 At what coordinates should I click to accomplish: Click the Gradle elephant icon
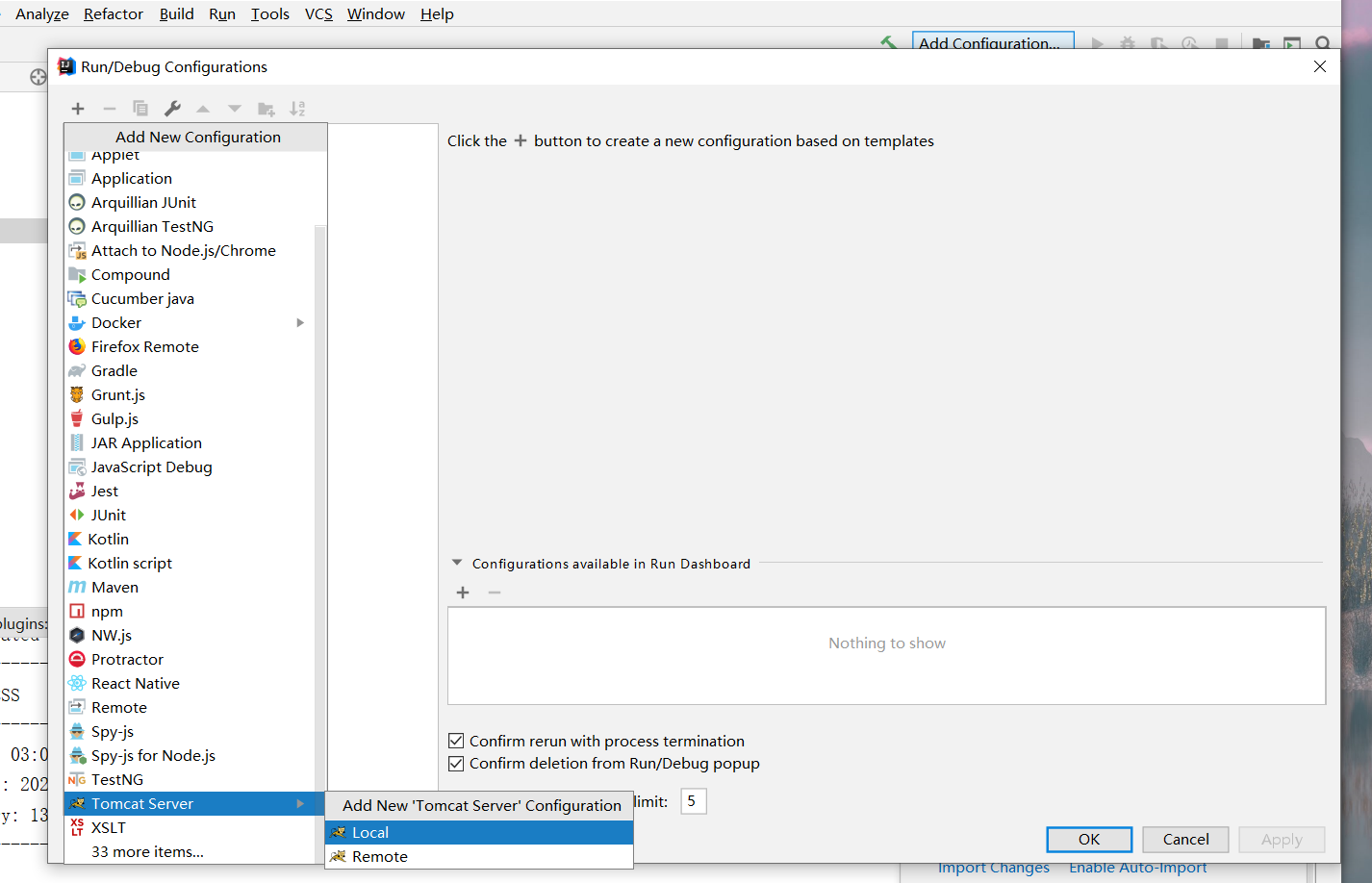pos(77,370)
